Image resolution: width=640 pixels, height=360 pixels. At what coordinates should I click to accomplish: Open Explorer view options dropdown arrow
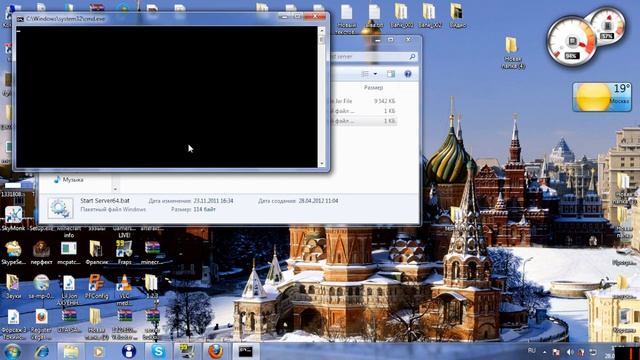pyautogui.click(x=376, y=74)
